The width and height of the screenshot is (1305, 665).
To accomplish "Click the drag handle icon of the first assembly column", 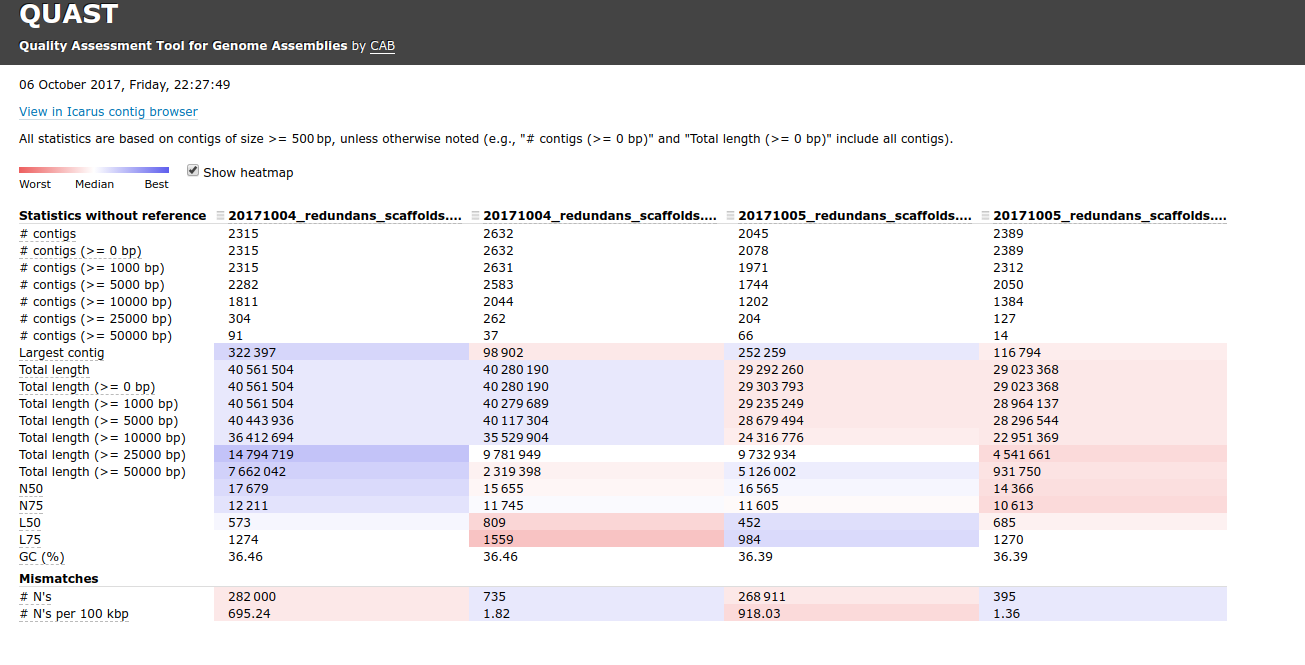I will click(x=220, y=216).
